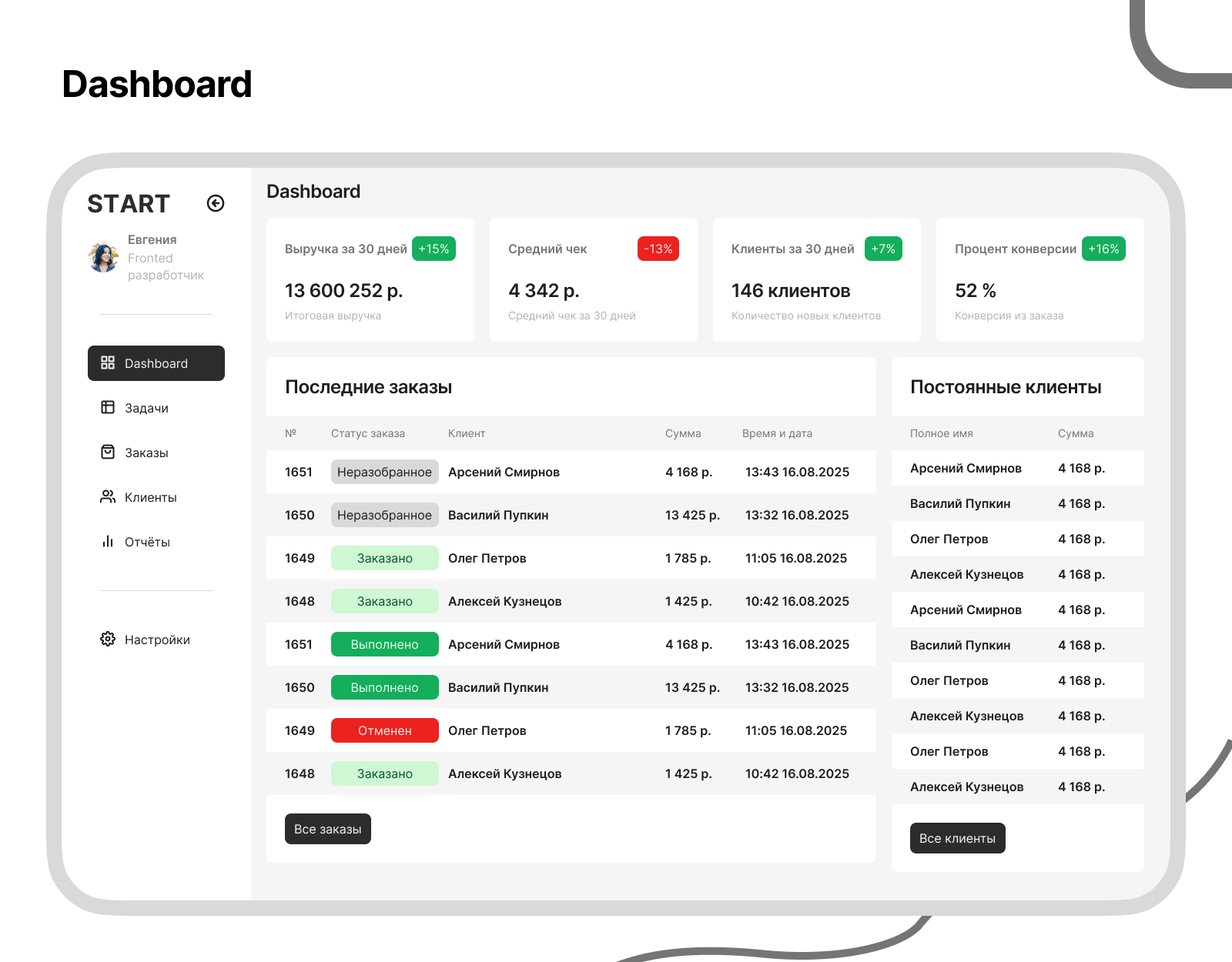This screenshot has width=1232, height=962.
Task: Select the Клиенты menu item
Action: click(152, 497)
